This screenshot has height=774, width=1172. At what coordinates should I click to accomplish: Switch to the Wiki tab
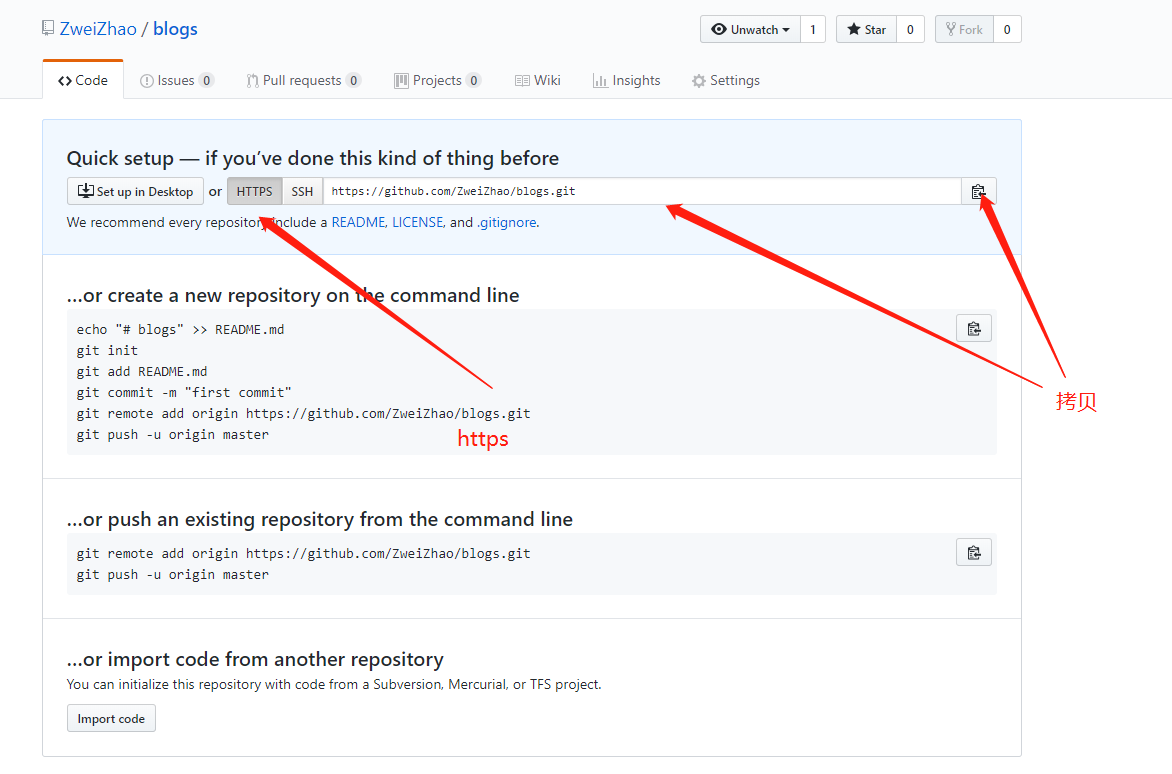538,80
